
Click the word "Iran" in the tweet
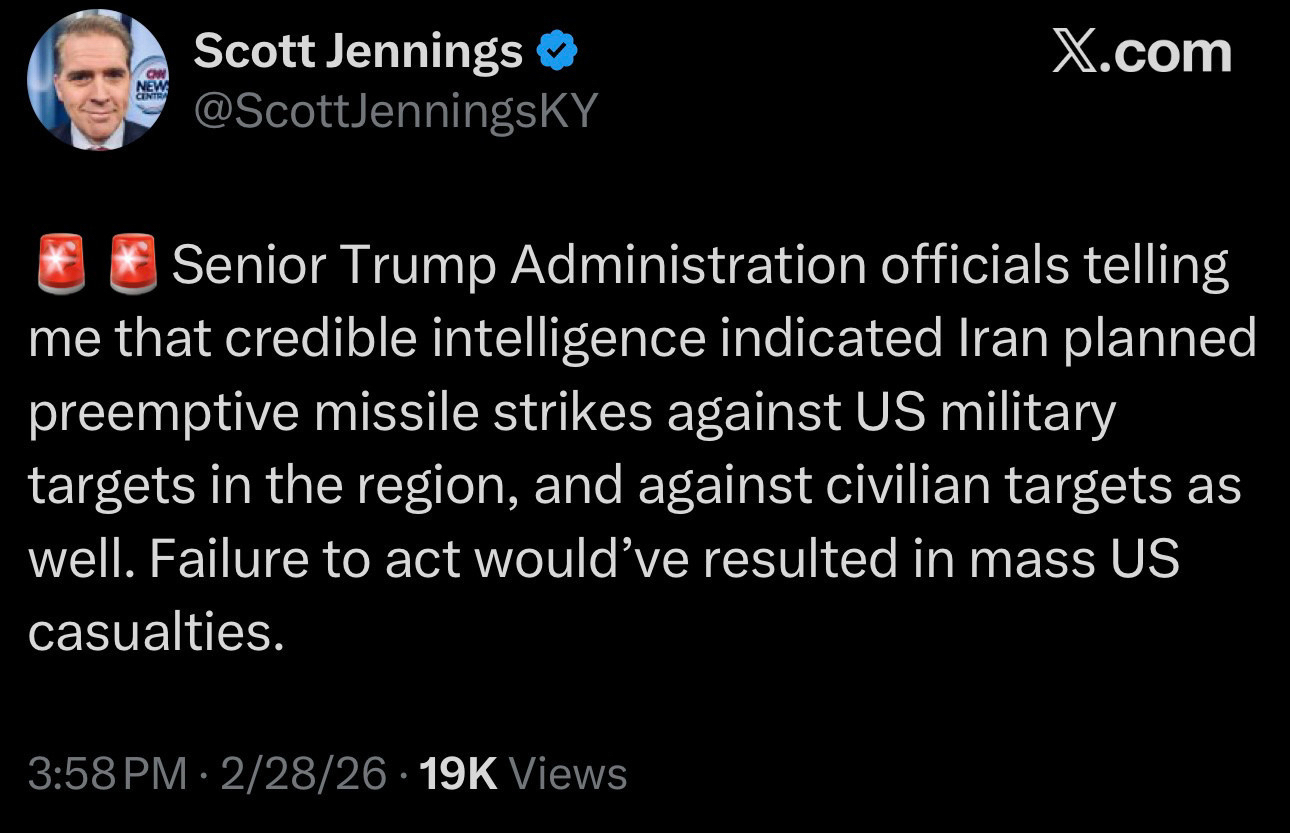pos(996,339)
